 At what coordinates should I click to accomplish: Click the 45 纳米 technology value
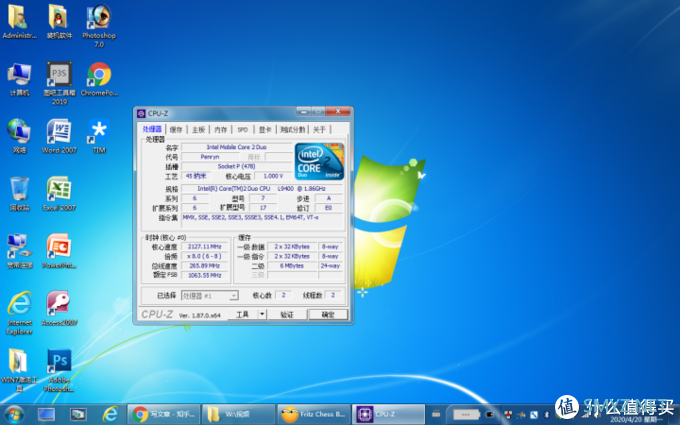click(x=196, y=176)
